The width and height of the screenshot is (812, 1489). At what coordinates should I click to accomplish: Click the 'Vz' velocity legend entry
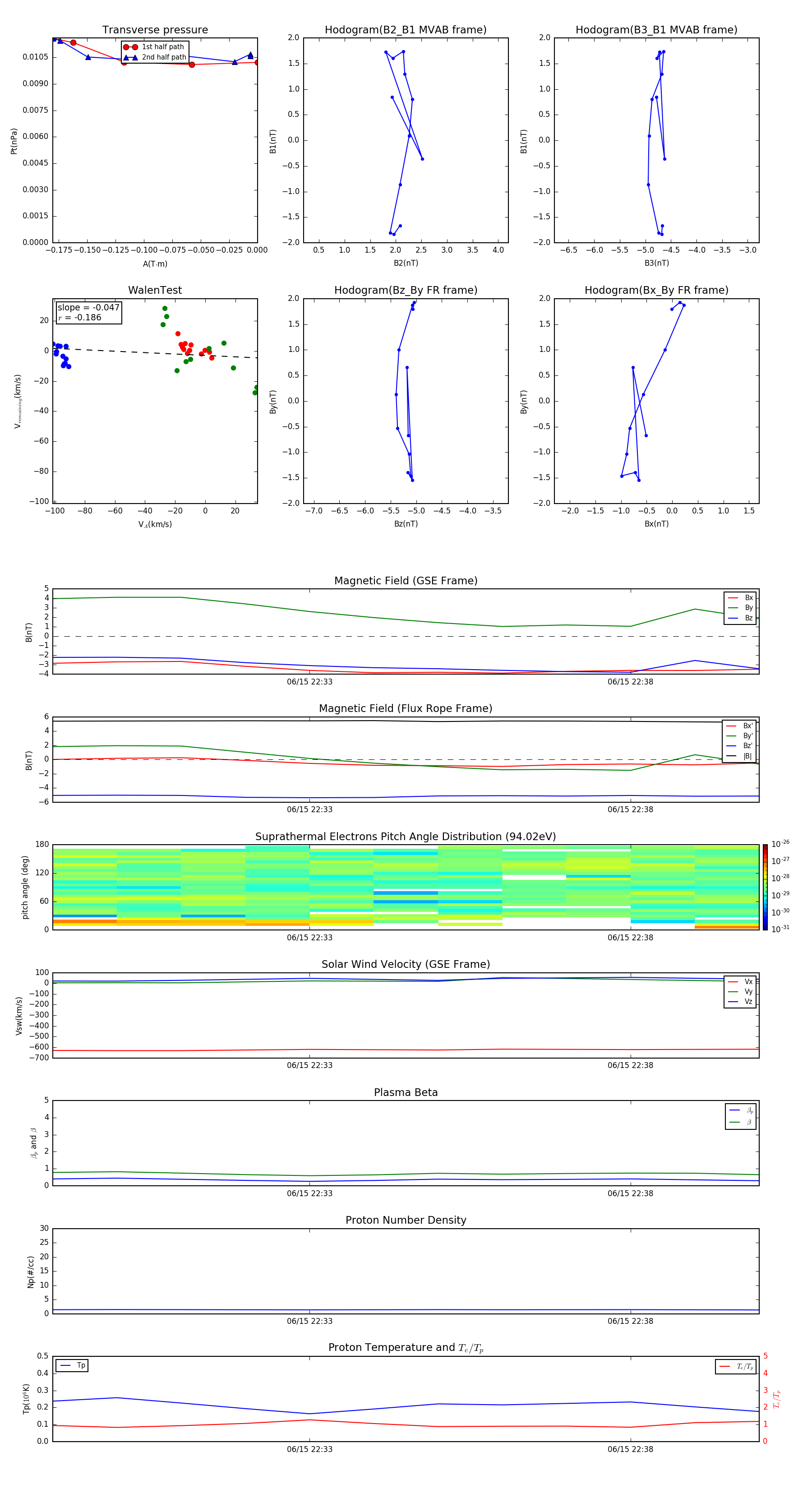pyautogui.click(x=740, y=1002)
